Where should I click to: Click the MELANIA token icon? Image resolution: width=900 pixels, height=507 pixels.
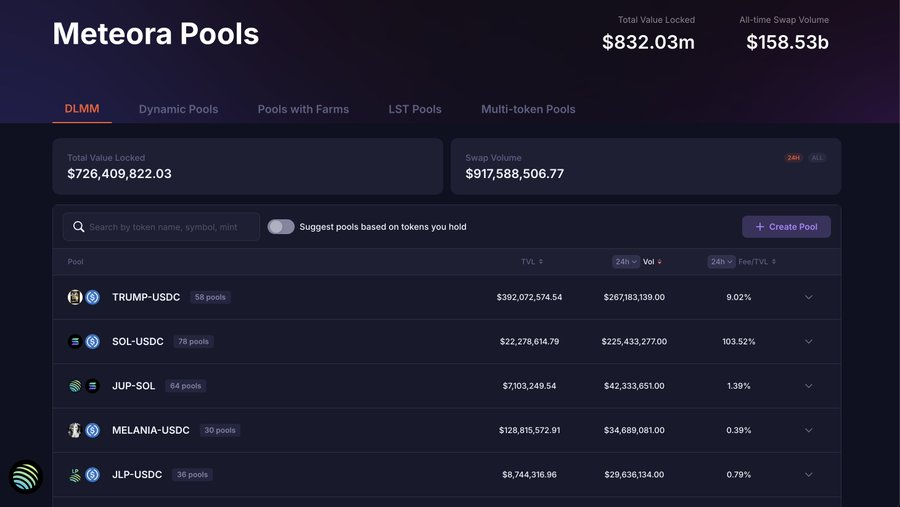75,430
